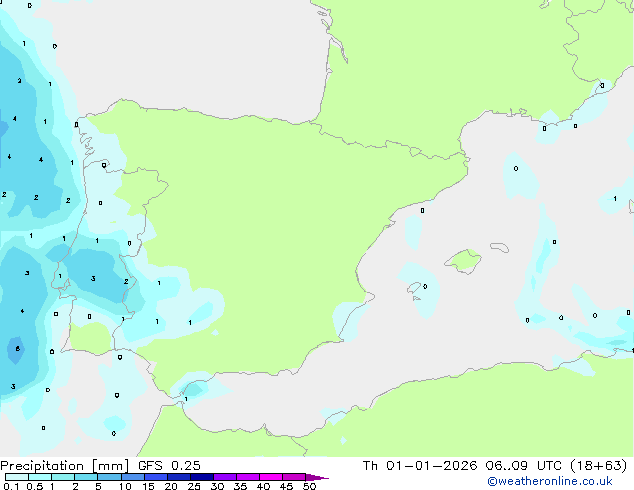Click Mallorca island on the map
This screenshot has height=490, width=634.
pyautogui.click(x=464, y=261)
